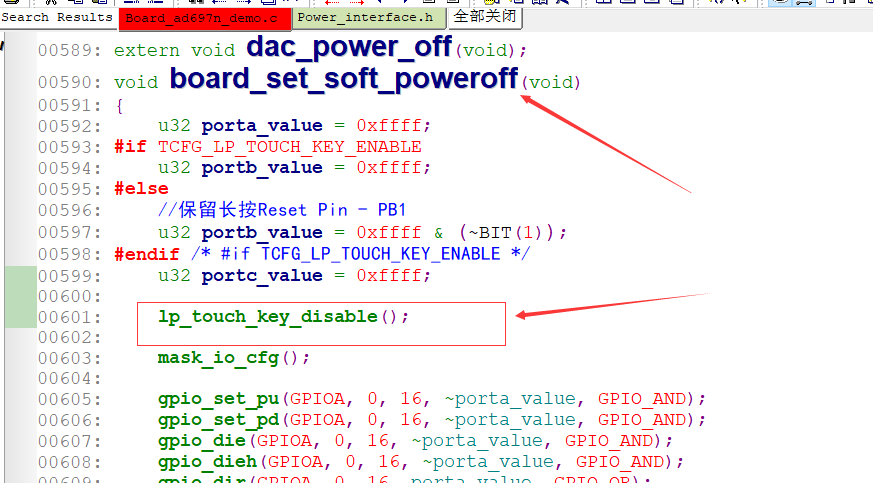873x483 pixels.
Task: Click line number 00601
Action: (70, 318)
